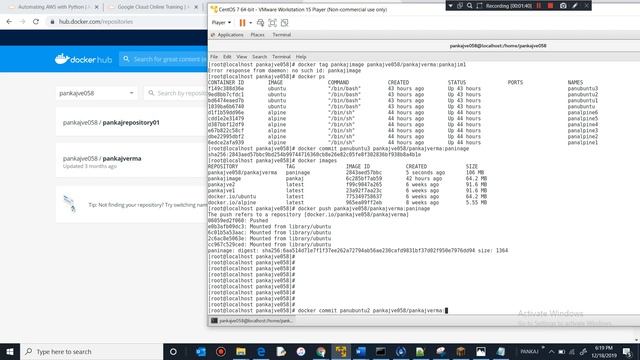The height and width of the screenshot is (360, 640).
Task: Take a screenshot with recorder camera icon
Action: (x=563, y=6)
